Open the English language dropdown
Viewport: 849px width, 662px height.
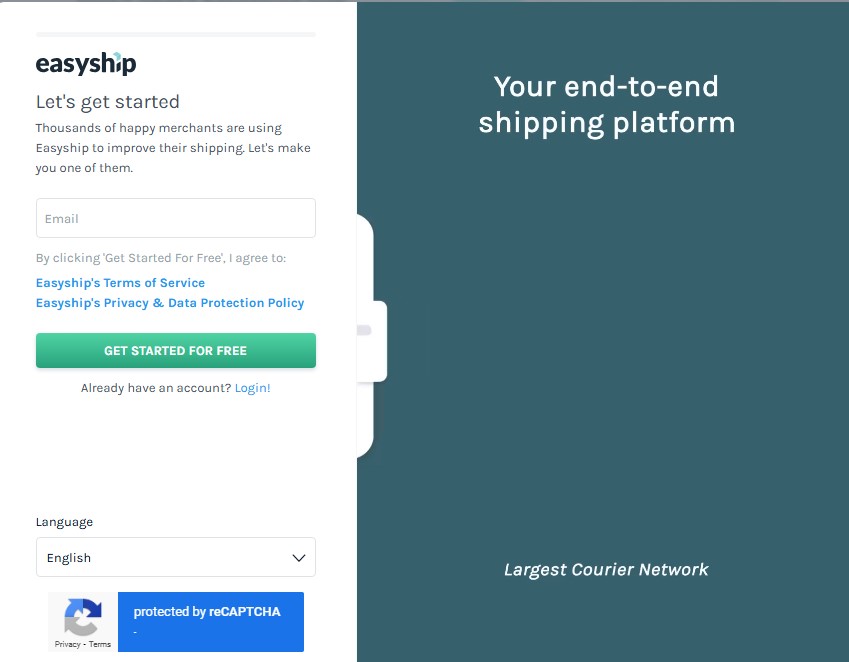175,557
